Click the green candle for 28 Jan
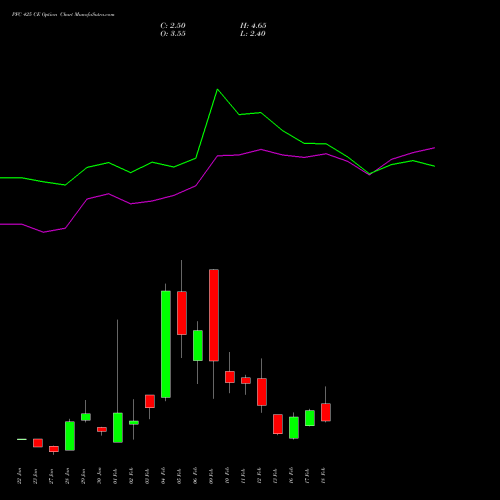The width and height of the screenshot is (500, 500). click(70, 436)
